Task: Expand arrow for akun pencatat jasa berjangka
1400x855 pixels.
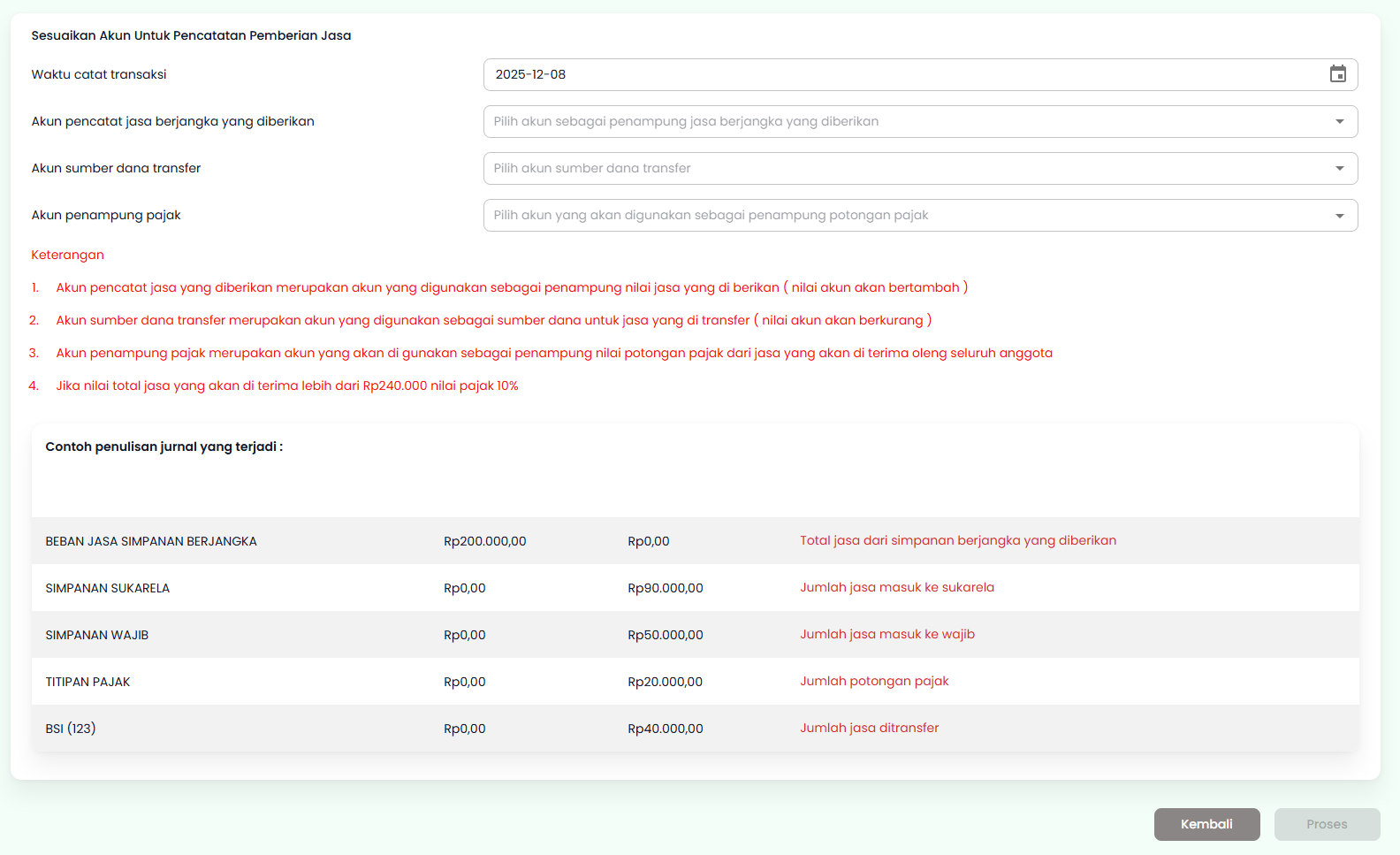Action: click(x=1339, y=122)
